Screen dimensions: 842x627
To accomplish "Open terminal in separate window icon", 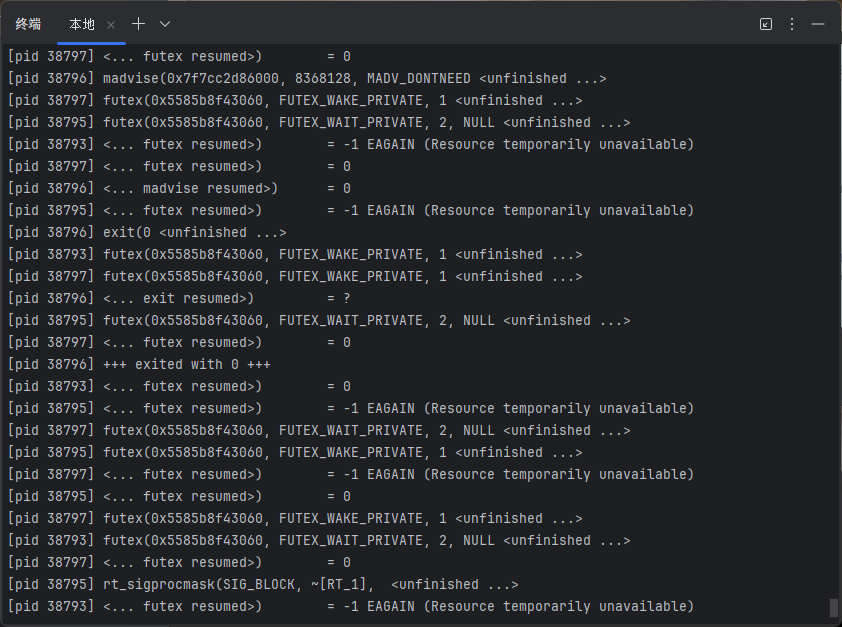I will tap(766, 24).
